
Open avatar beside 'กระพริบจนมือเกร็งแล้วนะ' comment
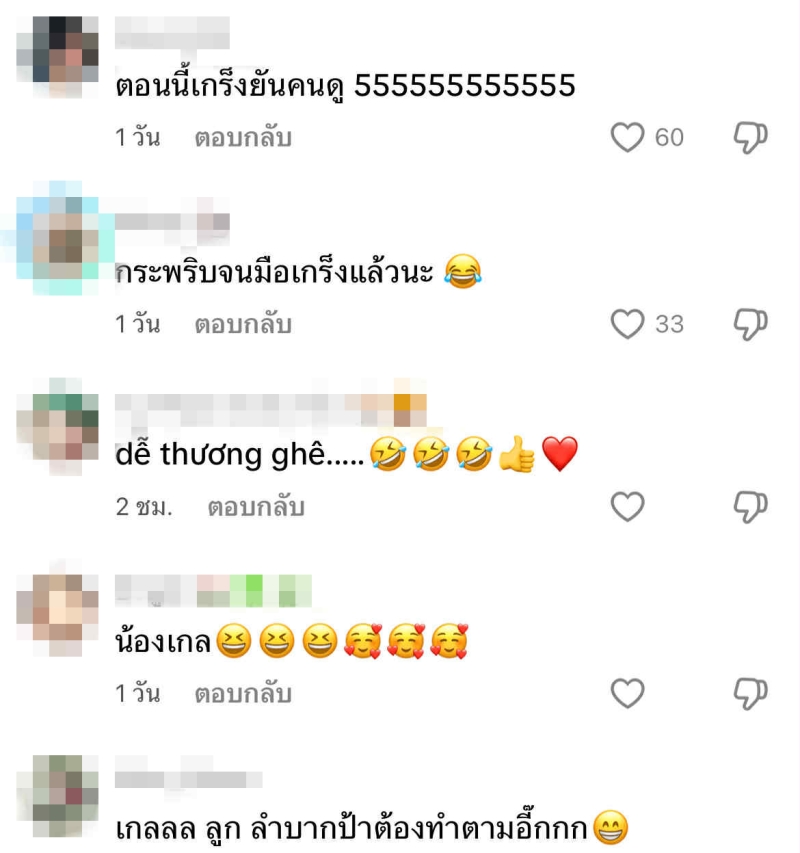[58, 238]
